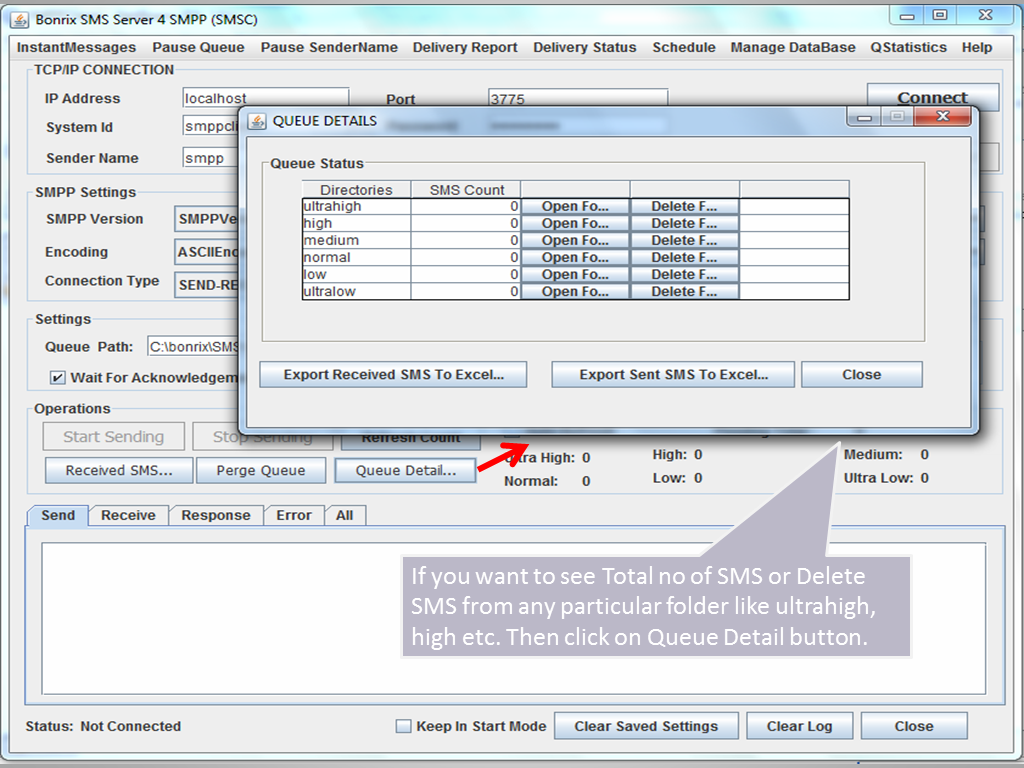Click Status: Not Connected text

click(x=103, y=726)
